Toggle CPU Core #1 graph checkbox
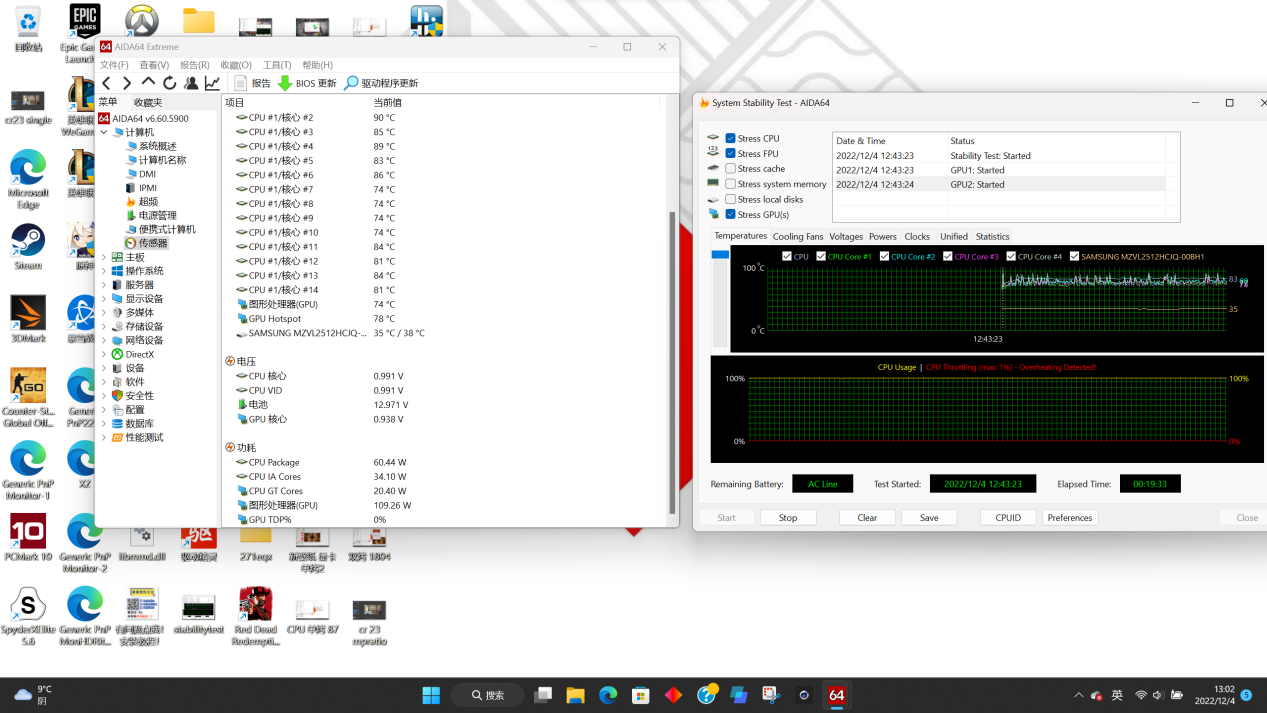1267x713 pixels. pyautogui.click(x=822, y=257)
